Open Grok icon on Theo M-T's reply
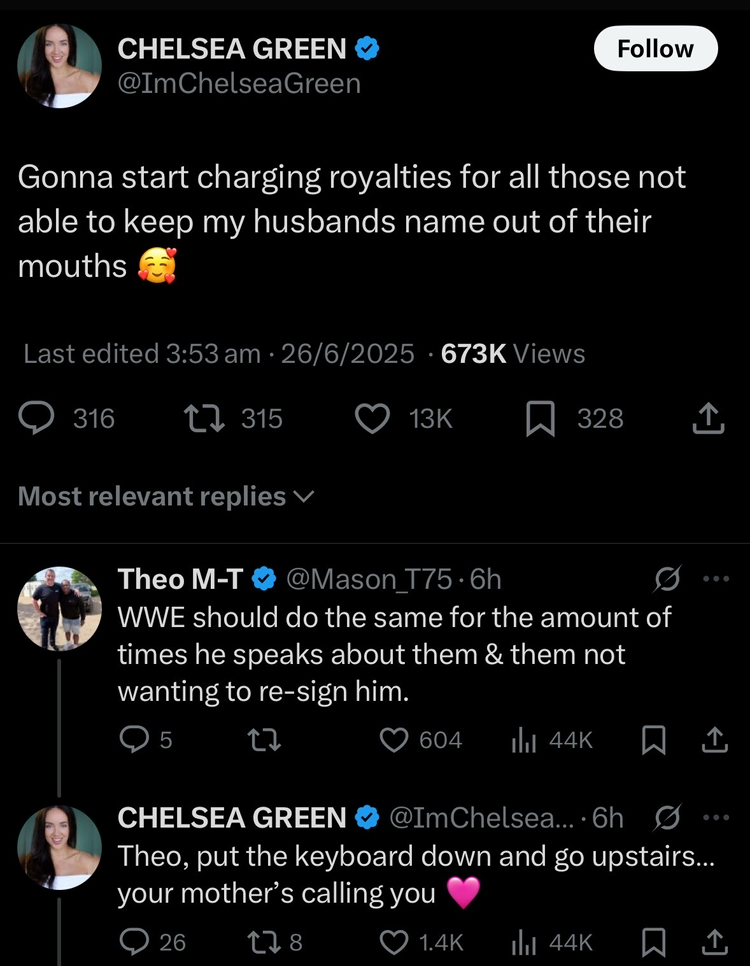The width and height of the screenshot is (750, 966). pyautogui.click(x=667, y=579)
